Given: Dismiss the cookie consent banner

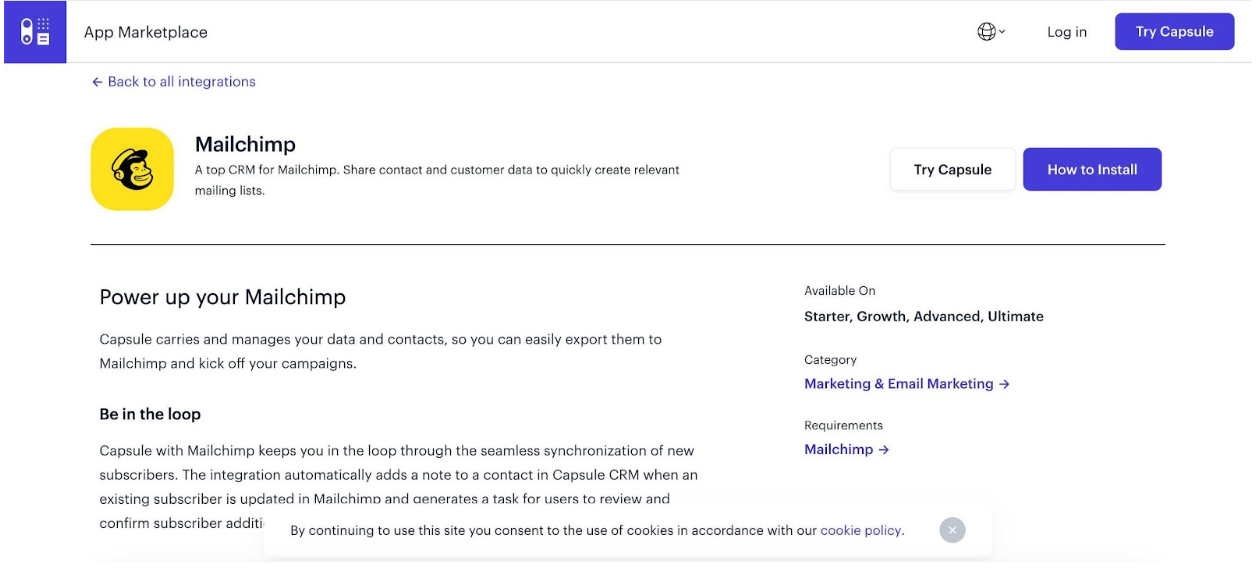Looking at the screenshot, I should click(952, 530).
